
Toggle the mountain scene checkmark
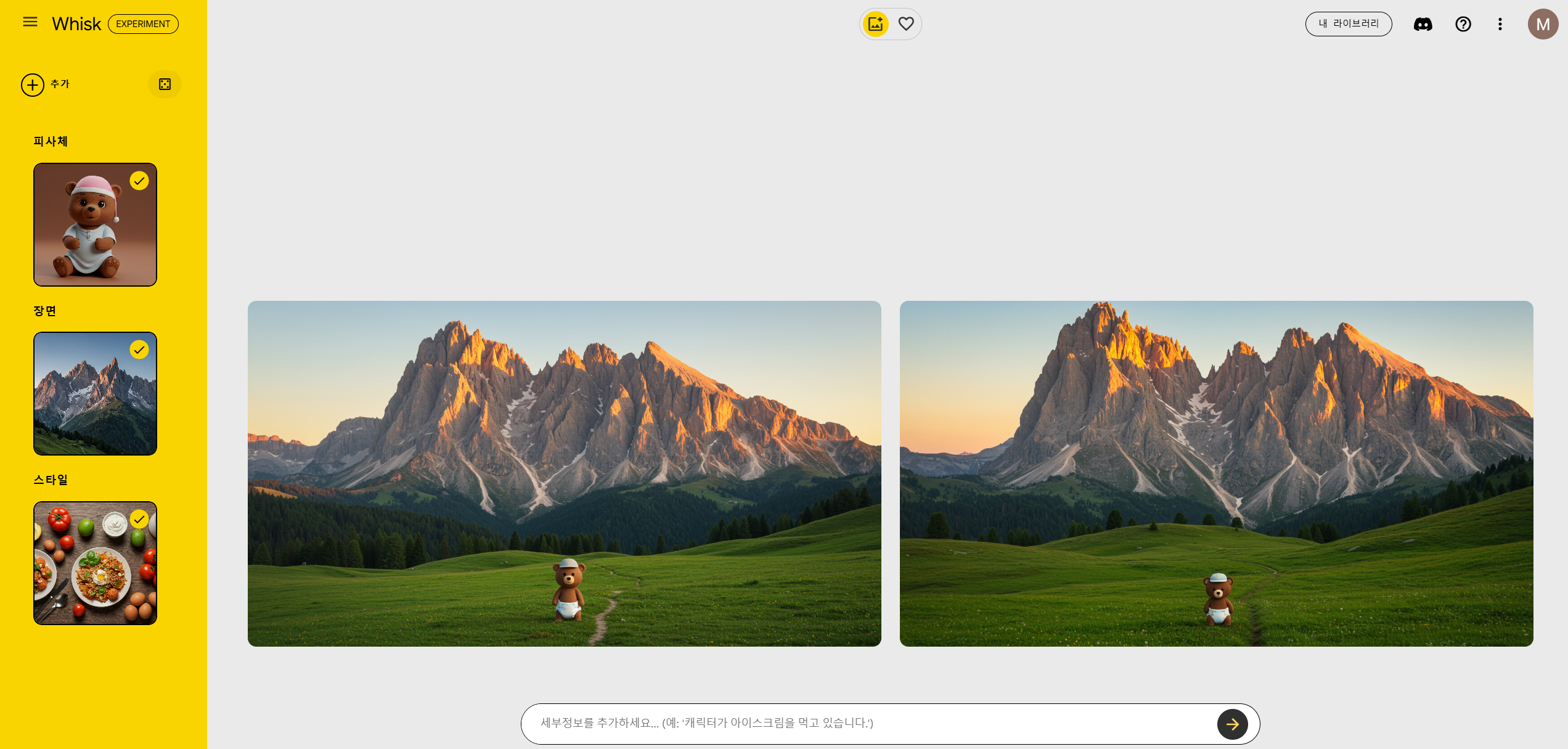(x=139, y=350)
